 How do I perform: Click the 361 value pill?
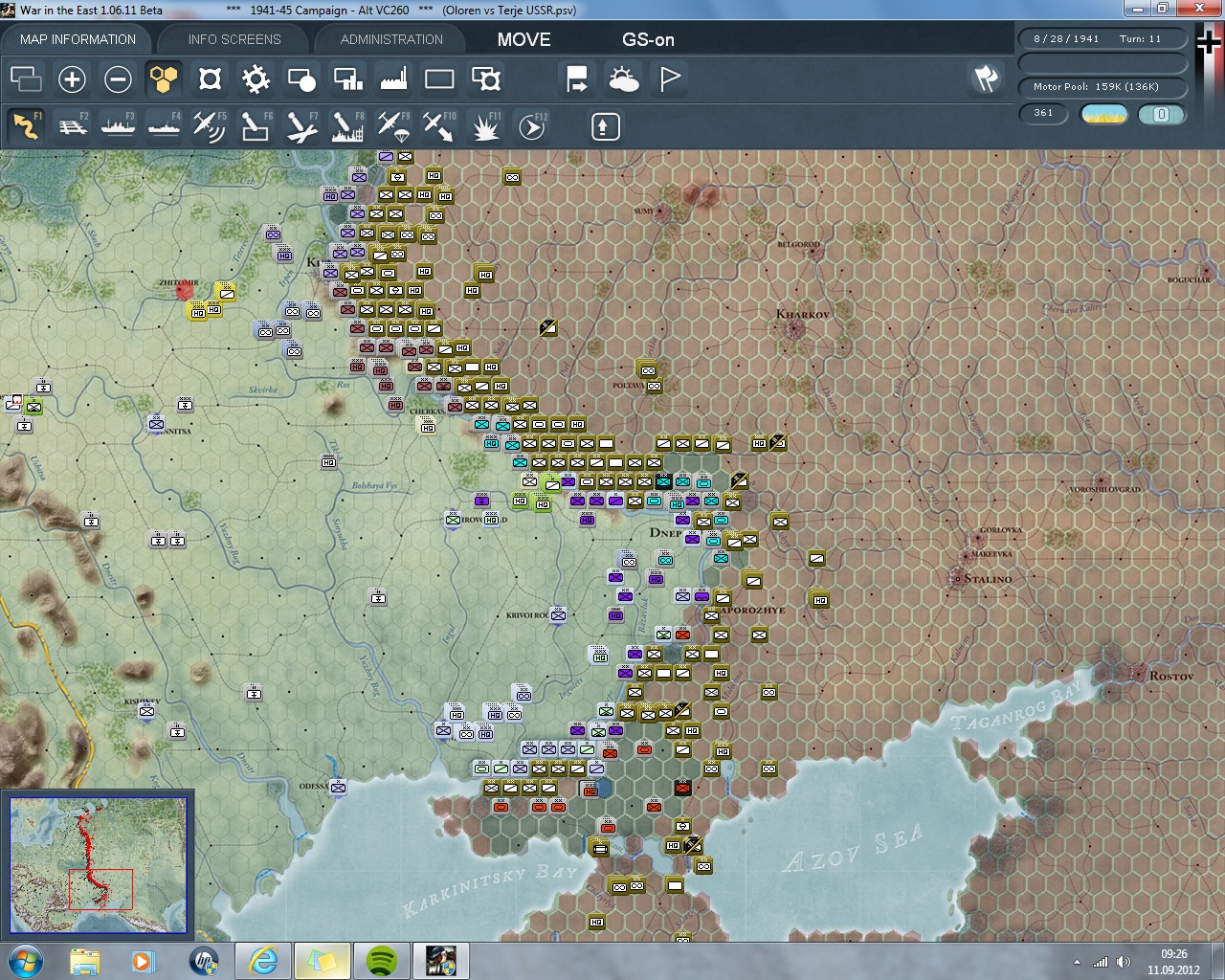click(1043, 113)
